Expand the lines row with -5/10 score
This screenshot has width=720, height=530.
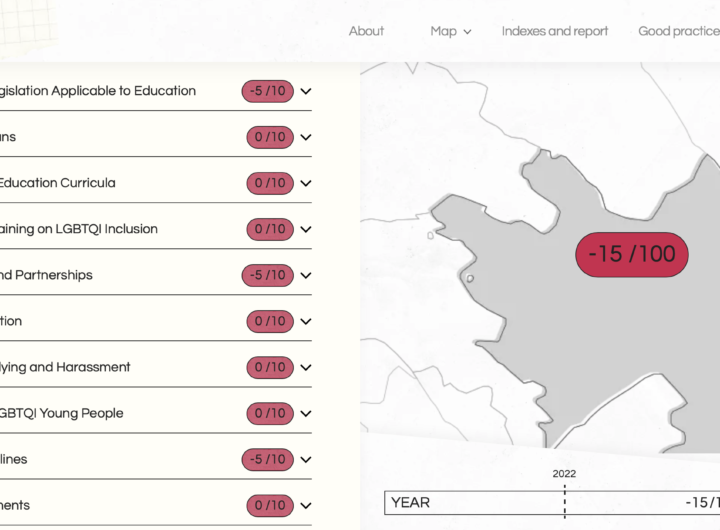(306, 459)
